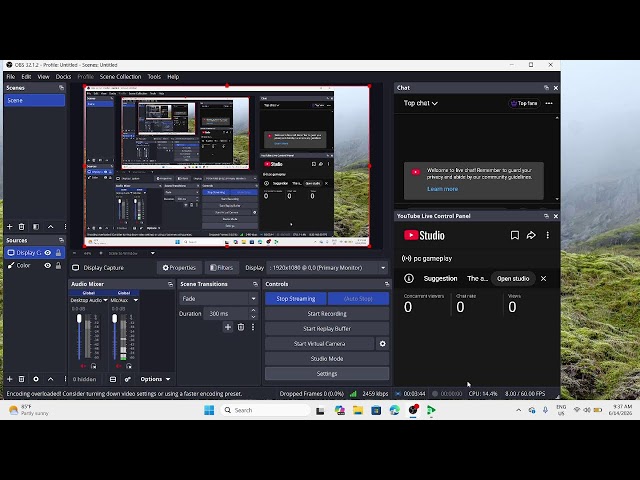This screenshot has height=480, width=640.
Task: Click the Duration 300 ms field
Action: pyautogui.click(x=226, y=313)
